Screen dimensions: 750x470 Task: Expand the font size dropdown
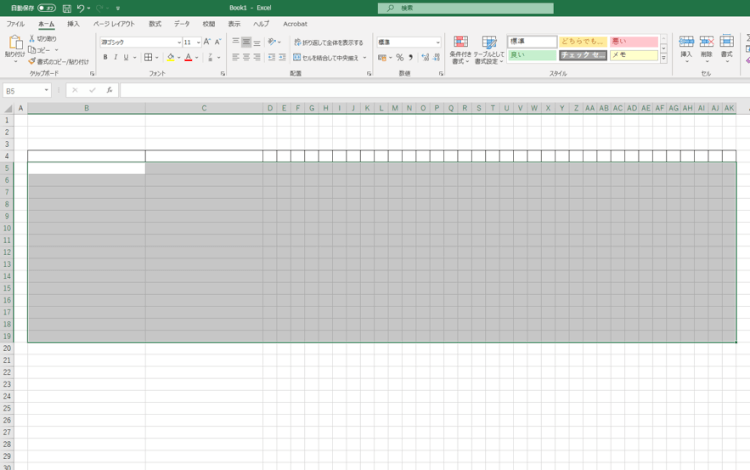(196, 42)
